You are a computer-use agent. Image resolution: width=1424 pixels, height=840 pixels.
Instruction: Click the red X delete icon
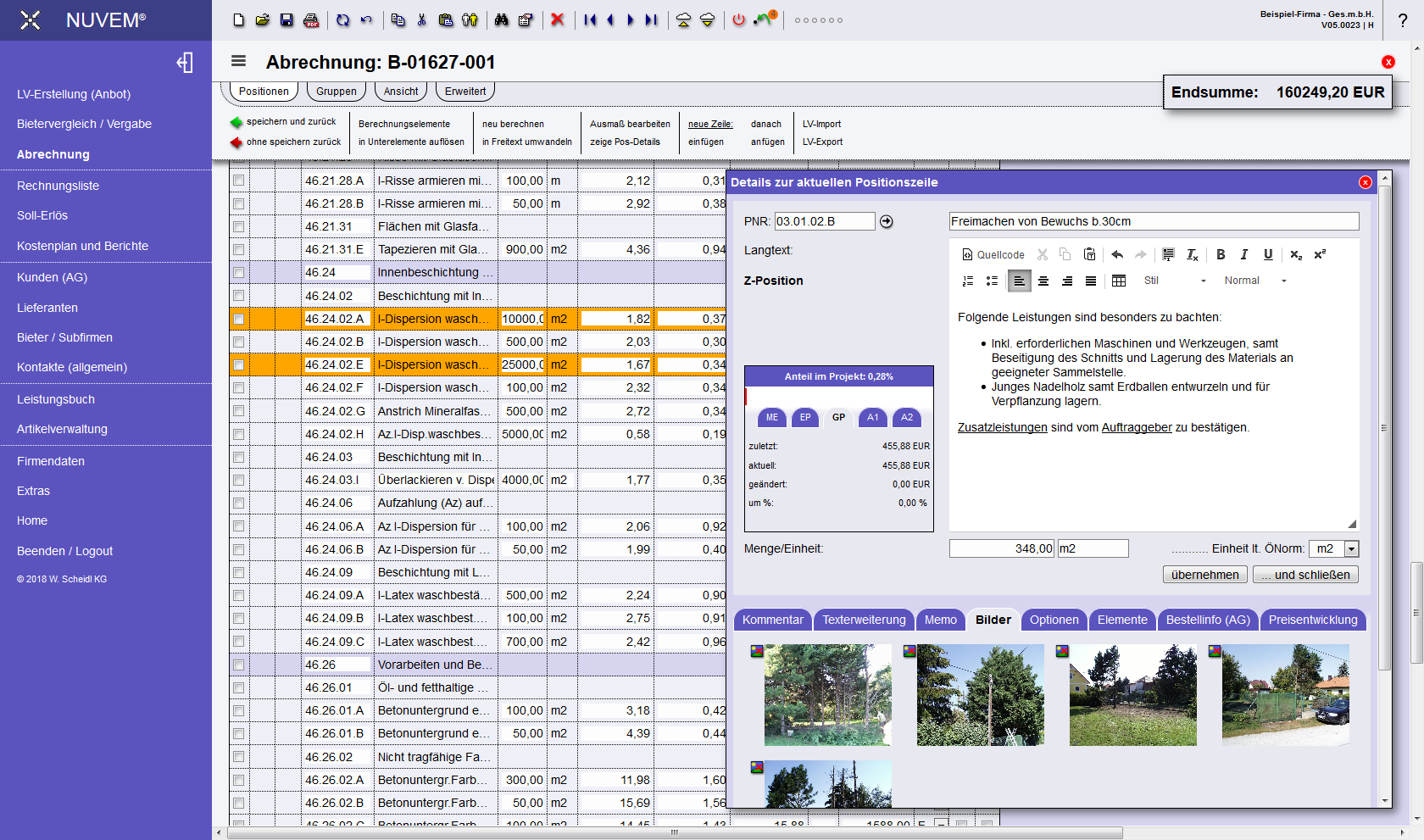(557, 19)
